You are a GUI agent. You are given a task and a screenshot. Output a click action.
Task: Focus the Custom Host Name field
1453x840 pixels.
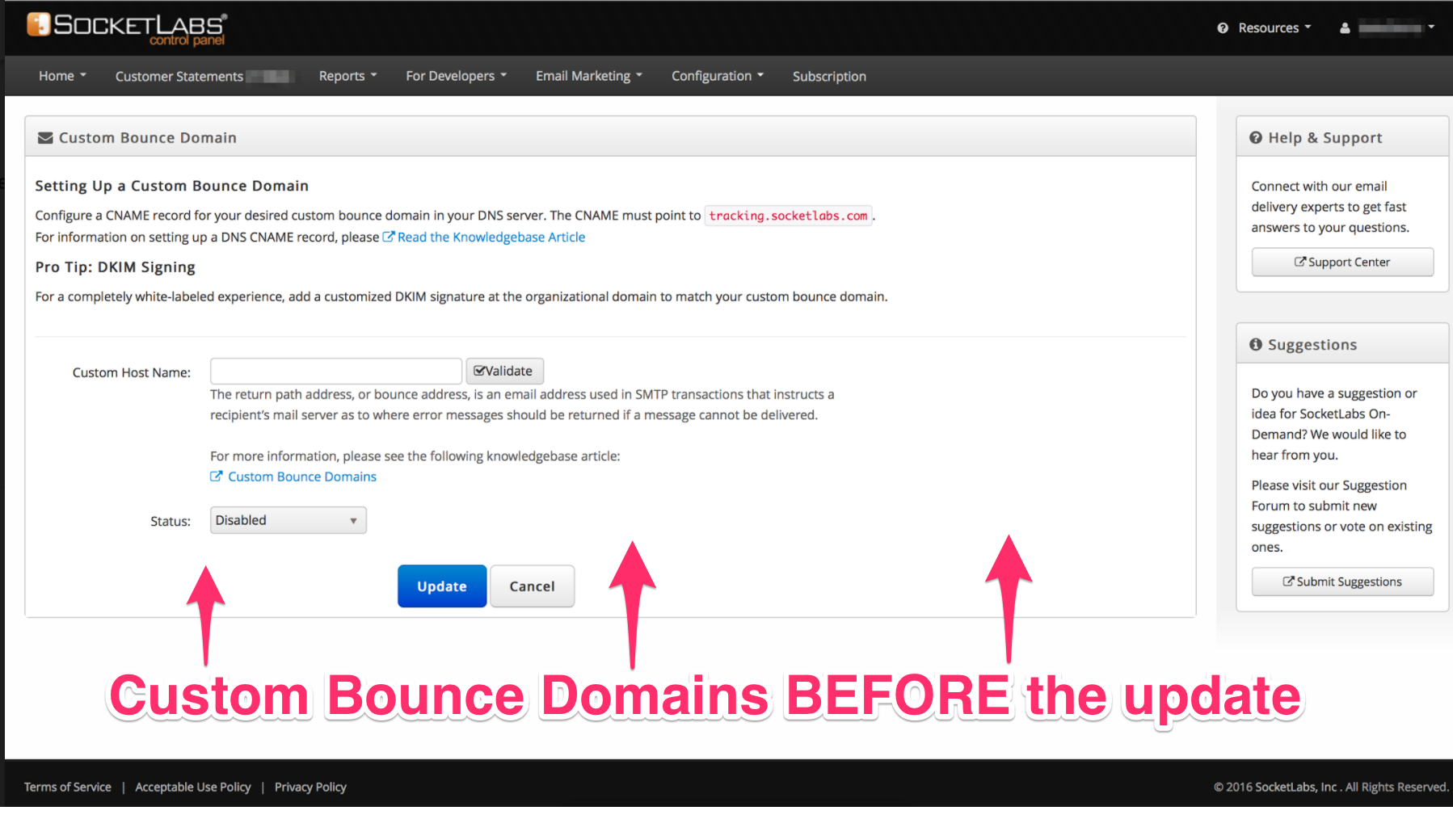[x=335, y=372]
